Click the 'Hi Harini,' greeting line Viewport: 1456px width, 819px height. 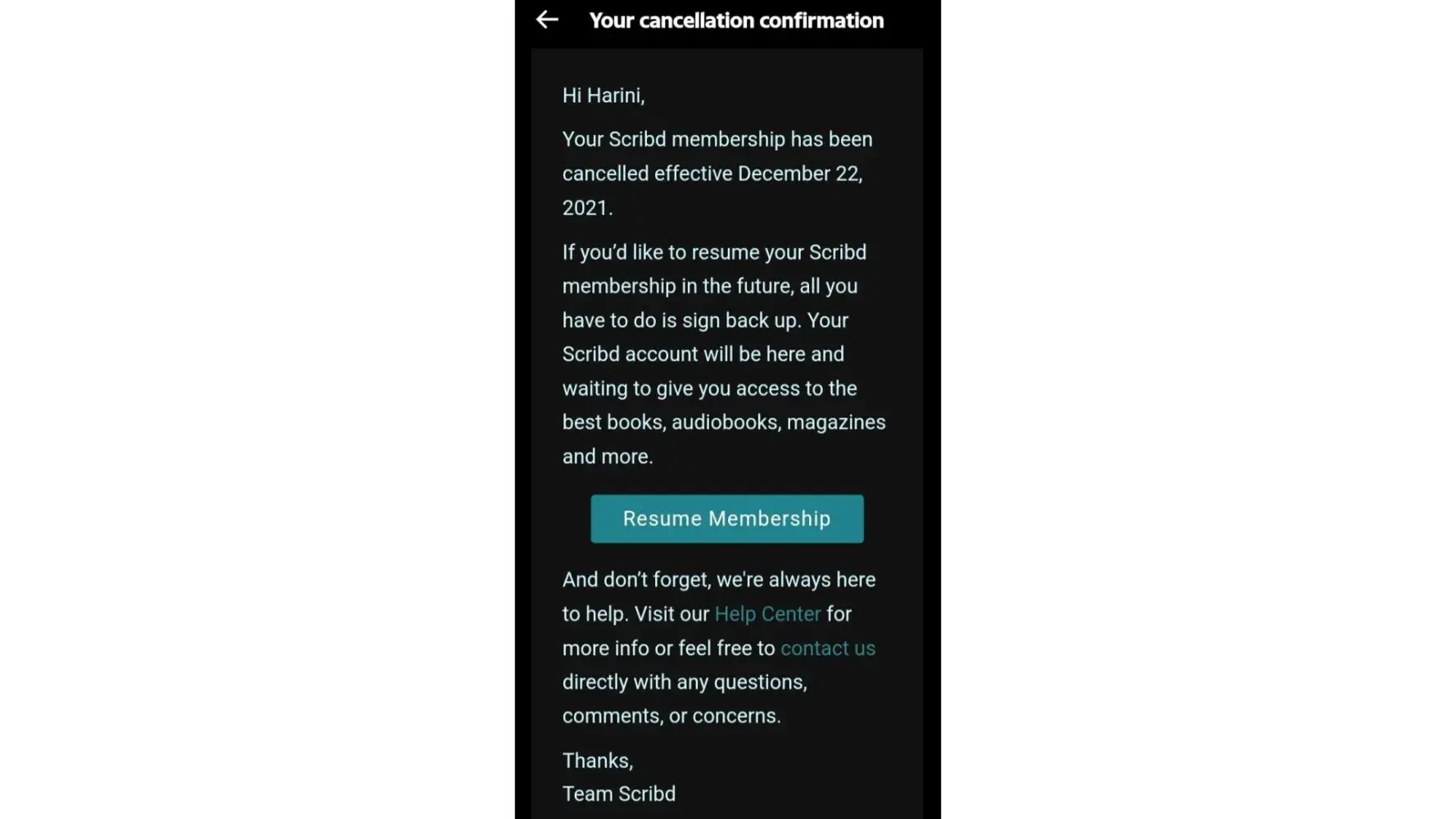tap(604, 96)
